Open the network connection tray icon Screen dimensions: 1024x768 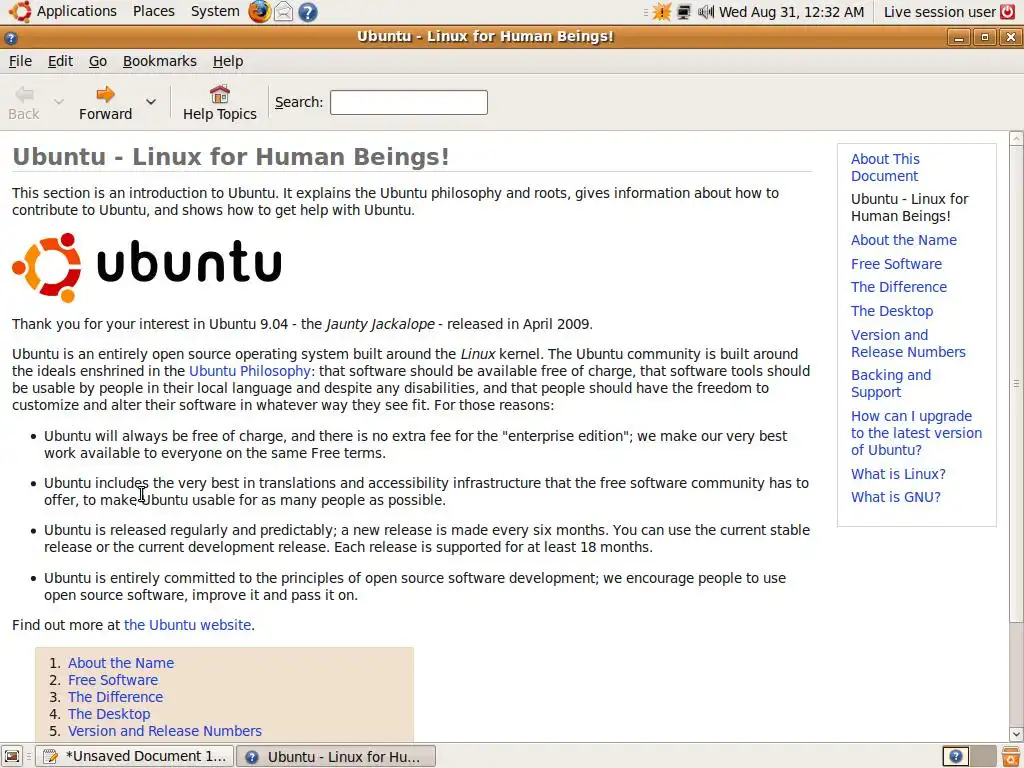pyautogui.click(x=684, y=12)
